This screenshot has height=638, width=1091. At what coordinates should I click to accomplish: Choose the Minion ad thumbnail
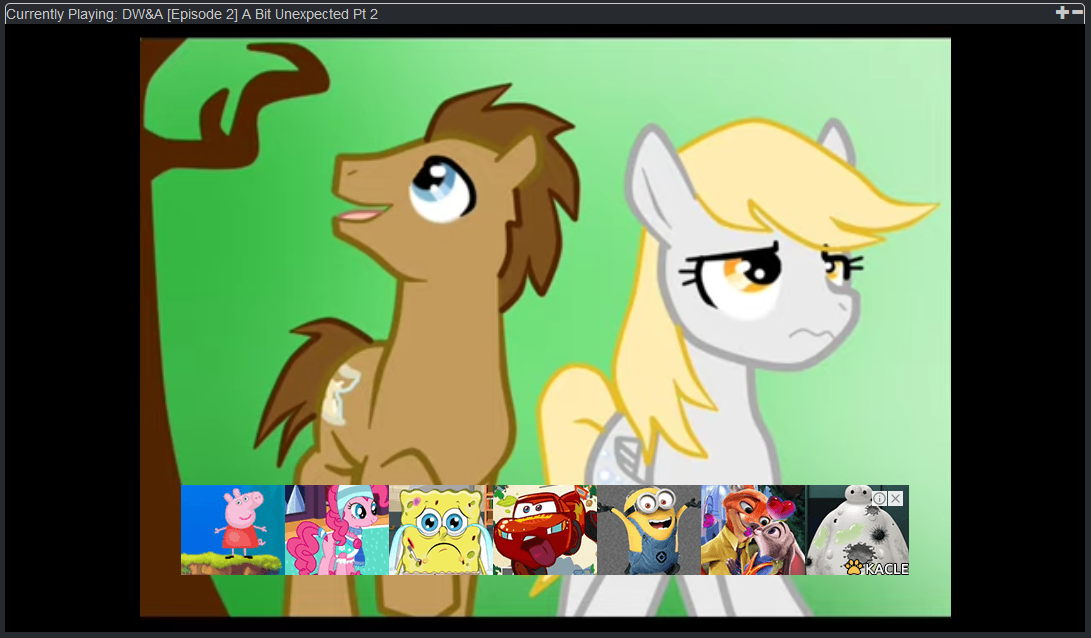(x=648, y=530)
